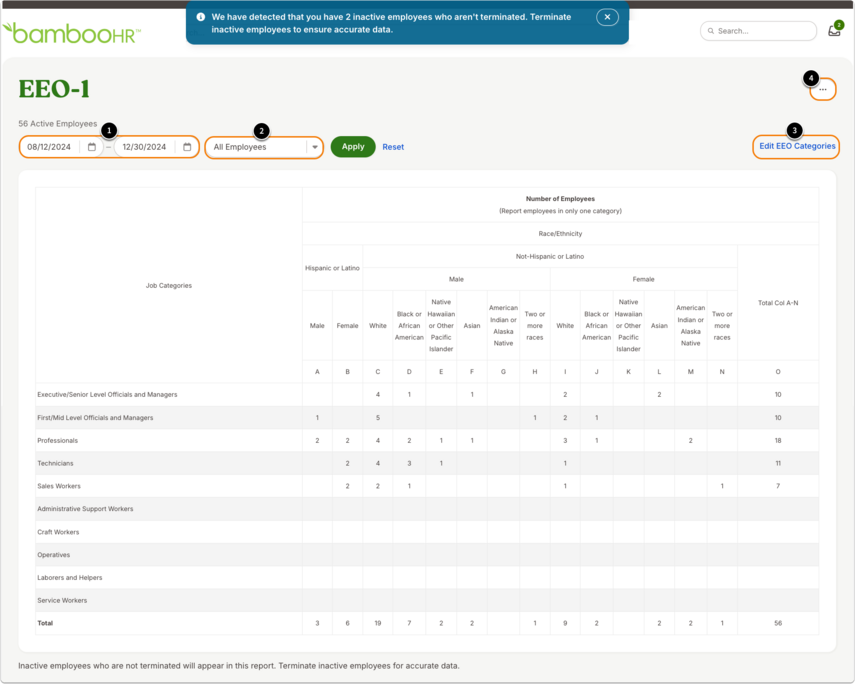Open the All Employees filter selector
The width and height of the screenshot is (855, 684).
coord(264,147)
